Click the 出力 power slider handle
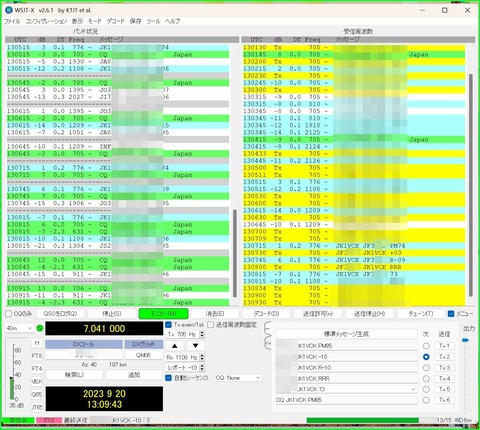 (465, 340)
